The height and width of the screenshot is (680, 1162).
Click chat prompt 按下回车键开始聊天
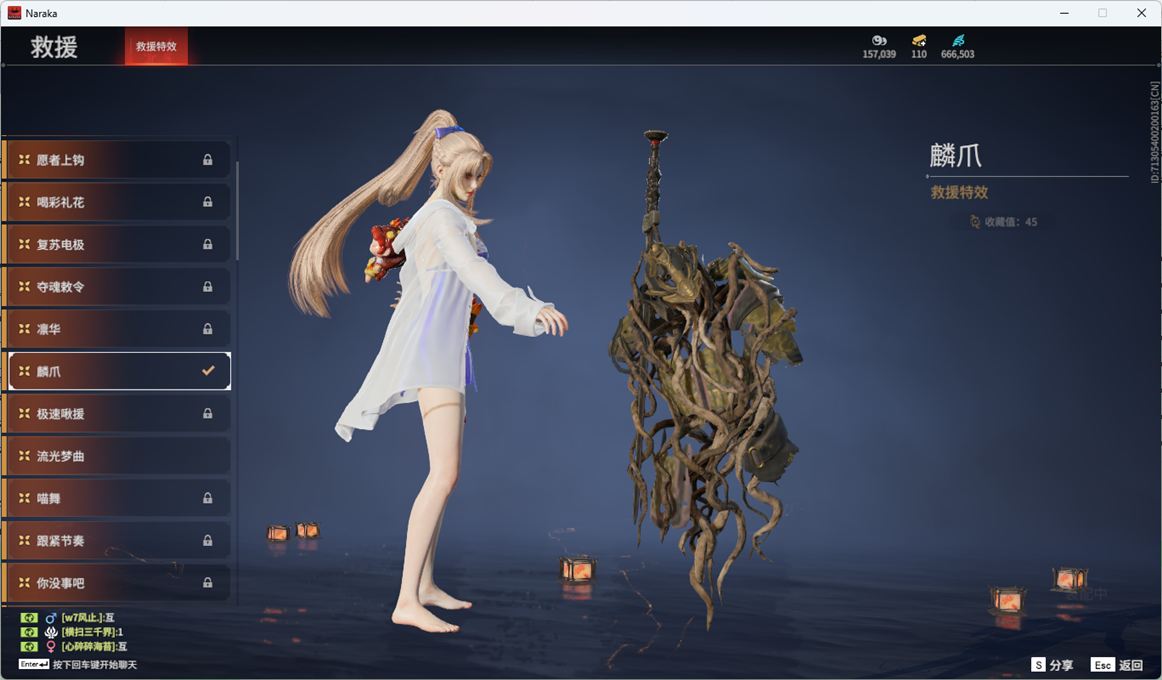pyautogui.click(x=94, y=665)
